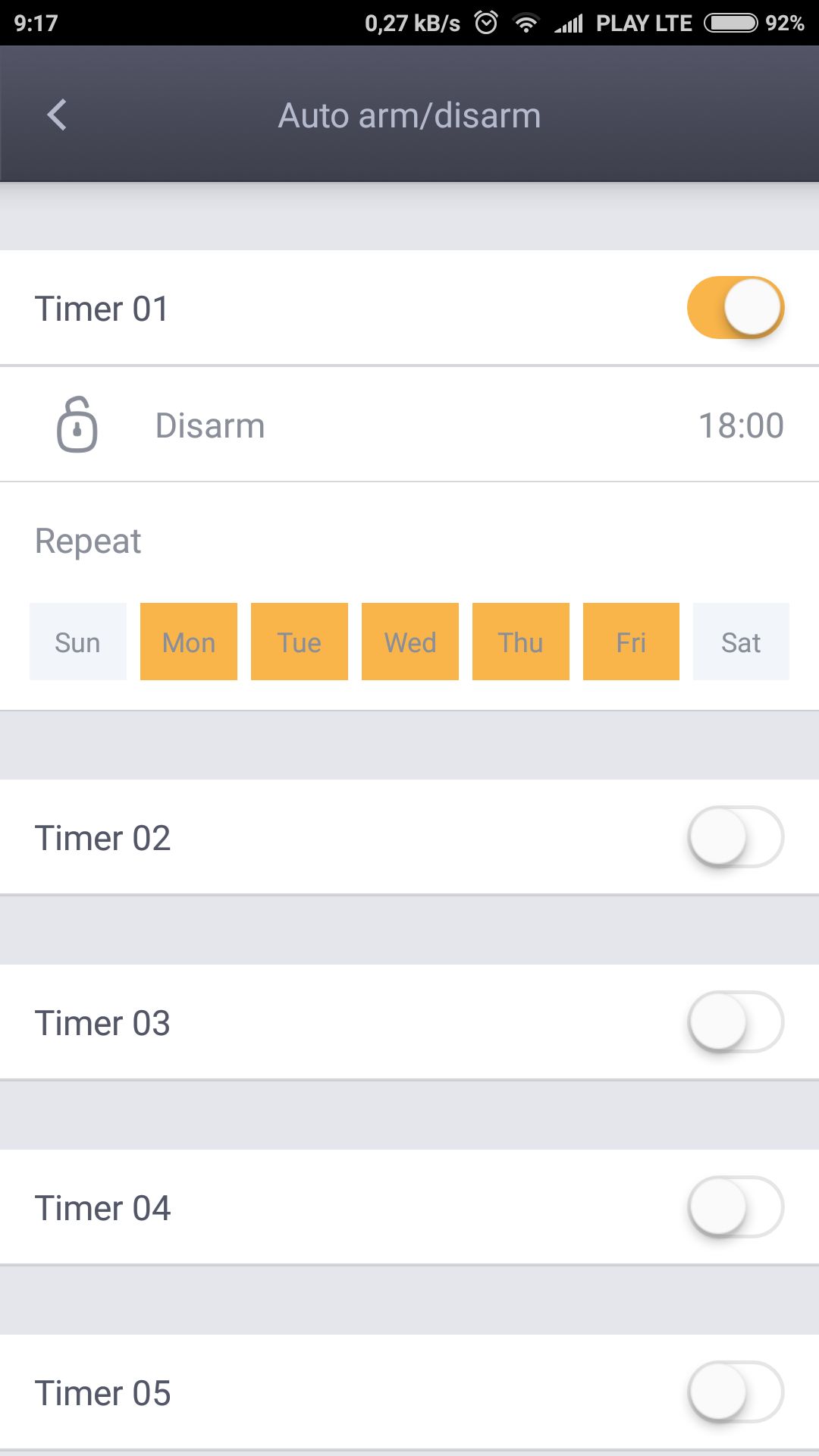Disable the Timer 01 switch
Screen dimensions: 819x1456
(735, 307)
